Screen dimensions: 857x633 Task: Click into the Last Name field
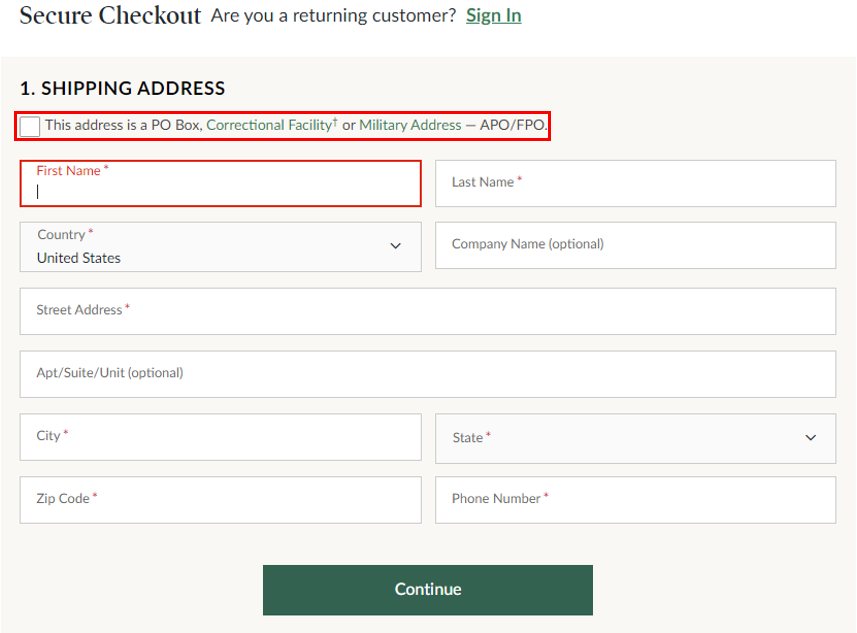click(635, 183)
